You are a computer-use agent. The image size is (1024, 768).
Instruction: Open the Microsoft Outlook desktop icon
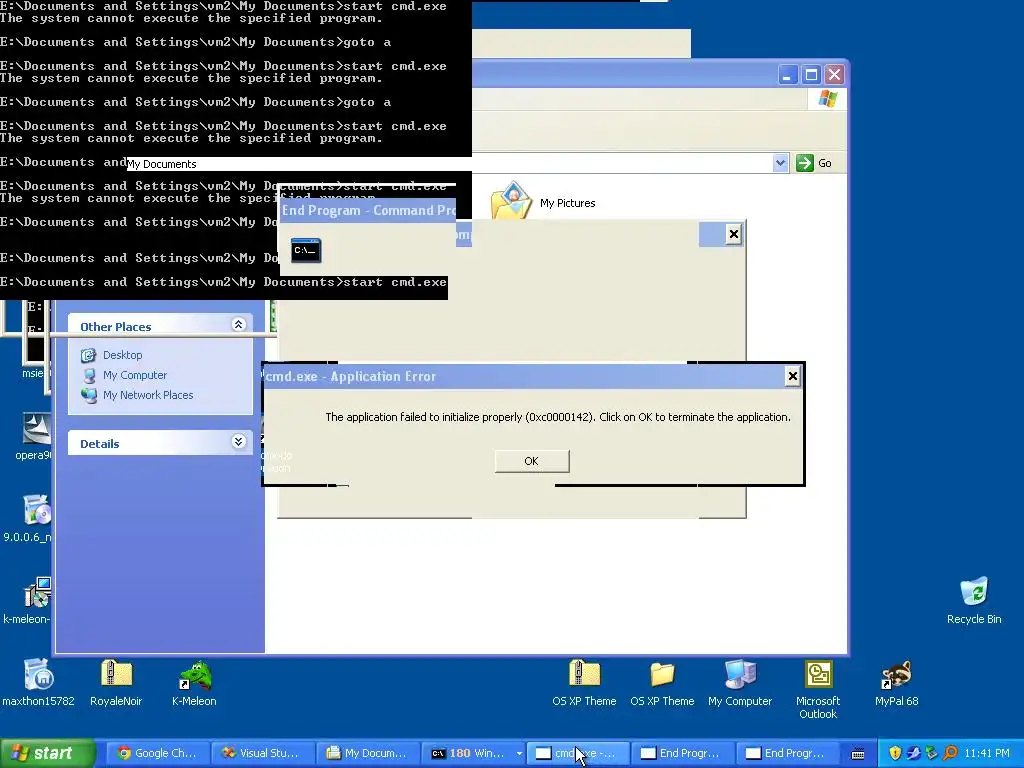click(x=818, y=689)
